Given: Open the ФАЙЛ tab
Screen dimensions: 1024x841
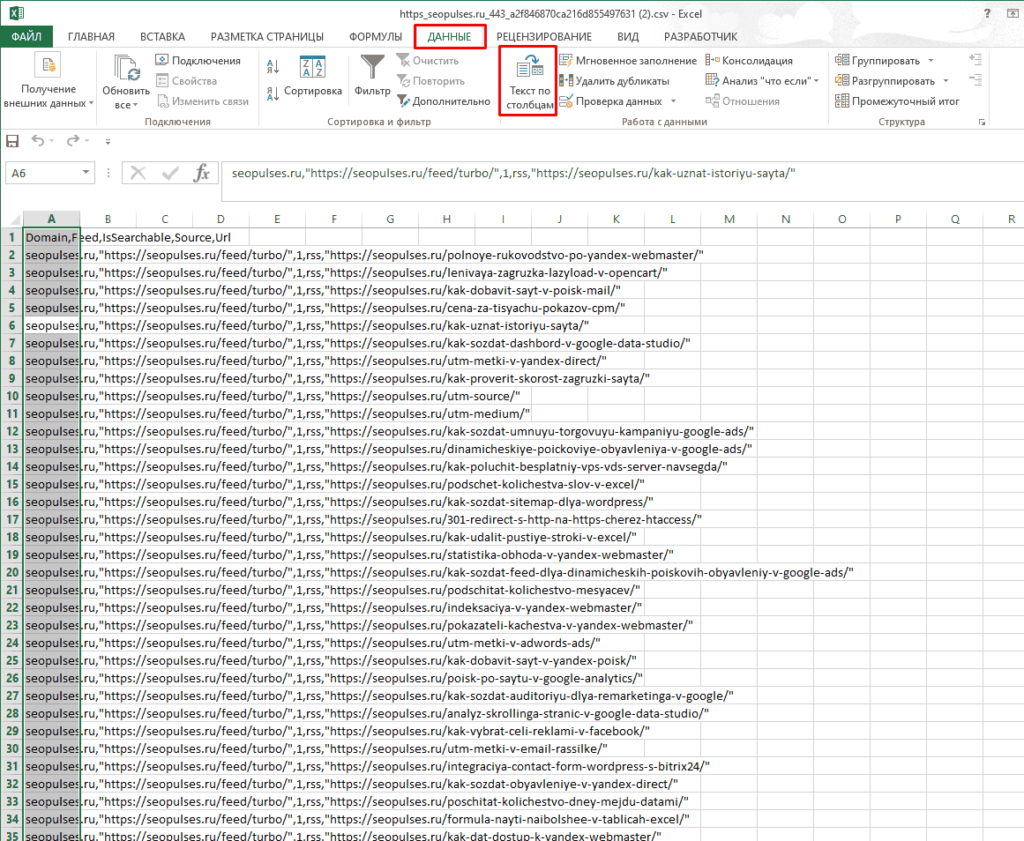Looking at the screenshot, I should 26,37.
